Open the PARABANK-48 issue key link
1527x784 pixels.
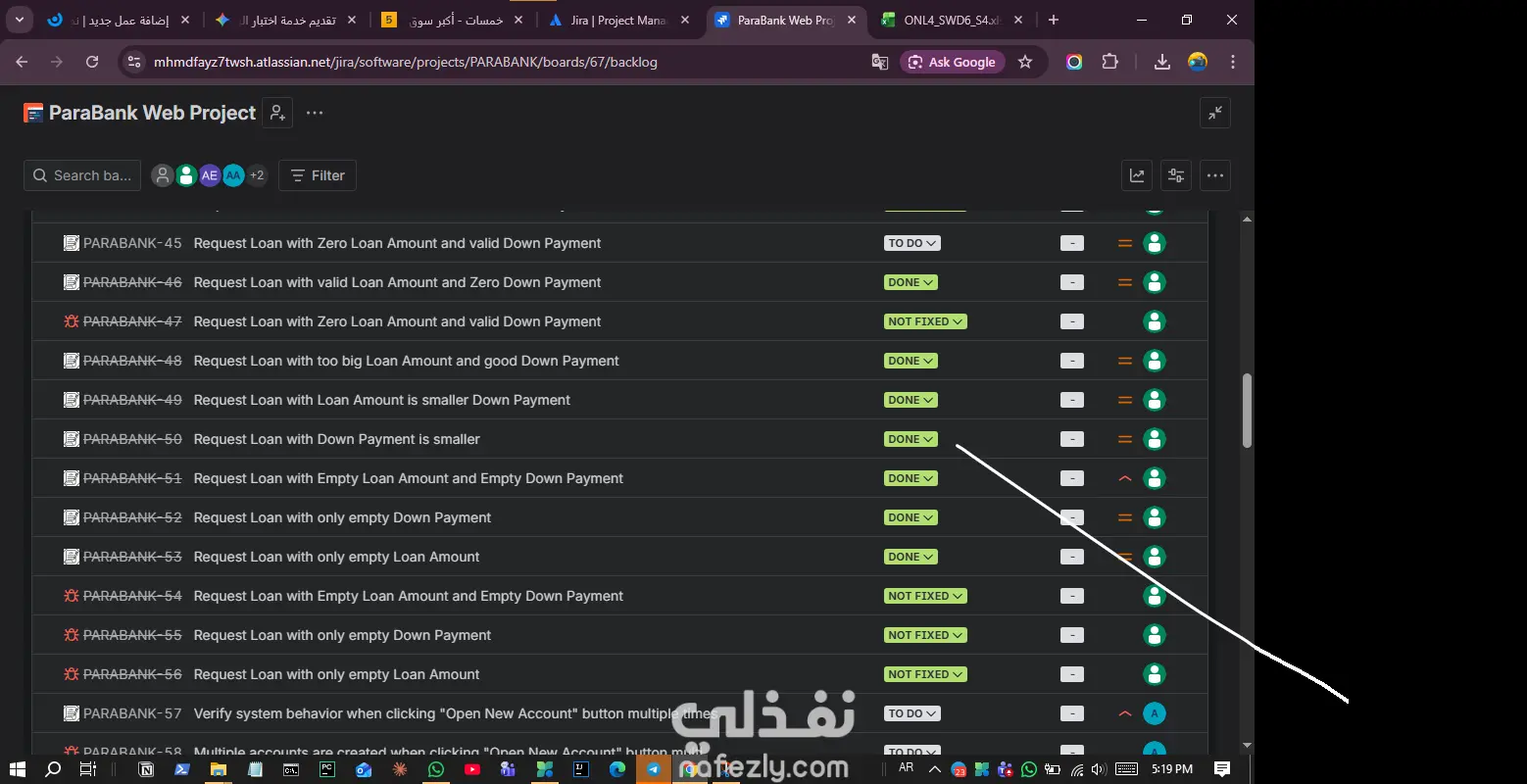click(132, 361)
